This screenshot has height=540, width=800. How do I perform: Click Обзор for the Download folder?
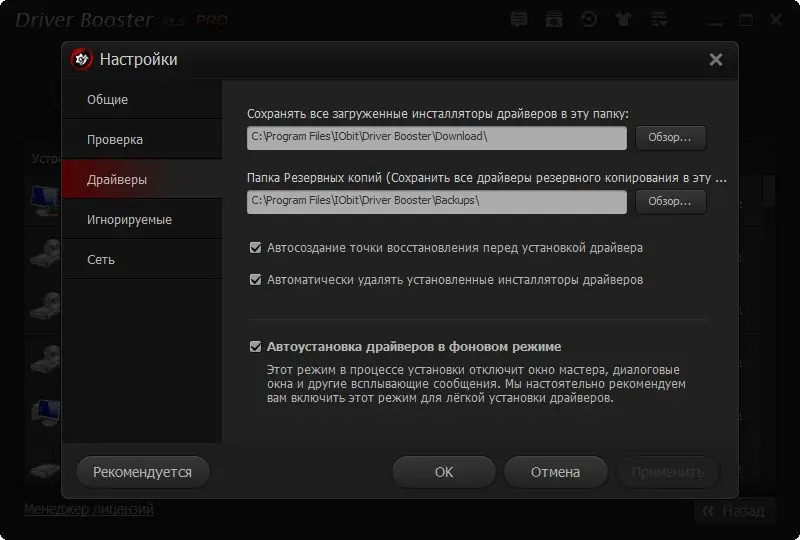click(x=670, y=138)
